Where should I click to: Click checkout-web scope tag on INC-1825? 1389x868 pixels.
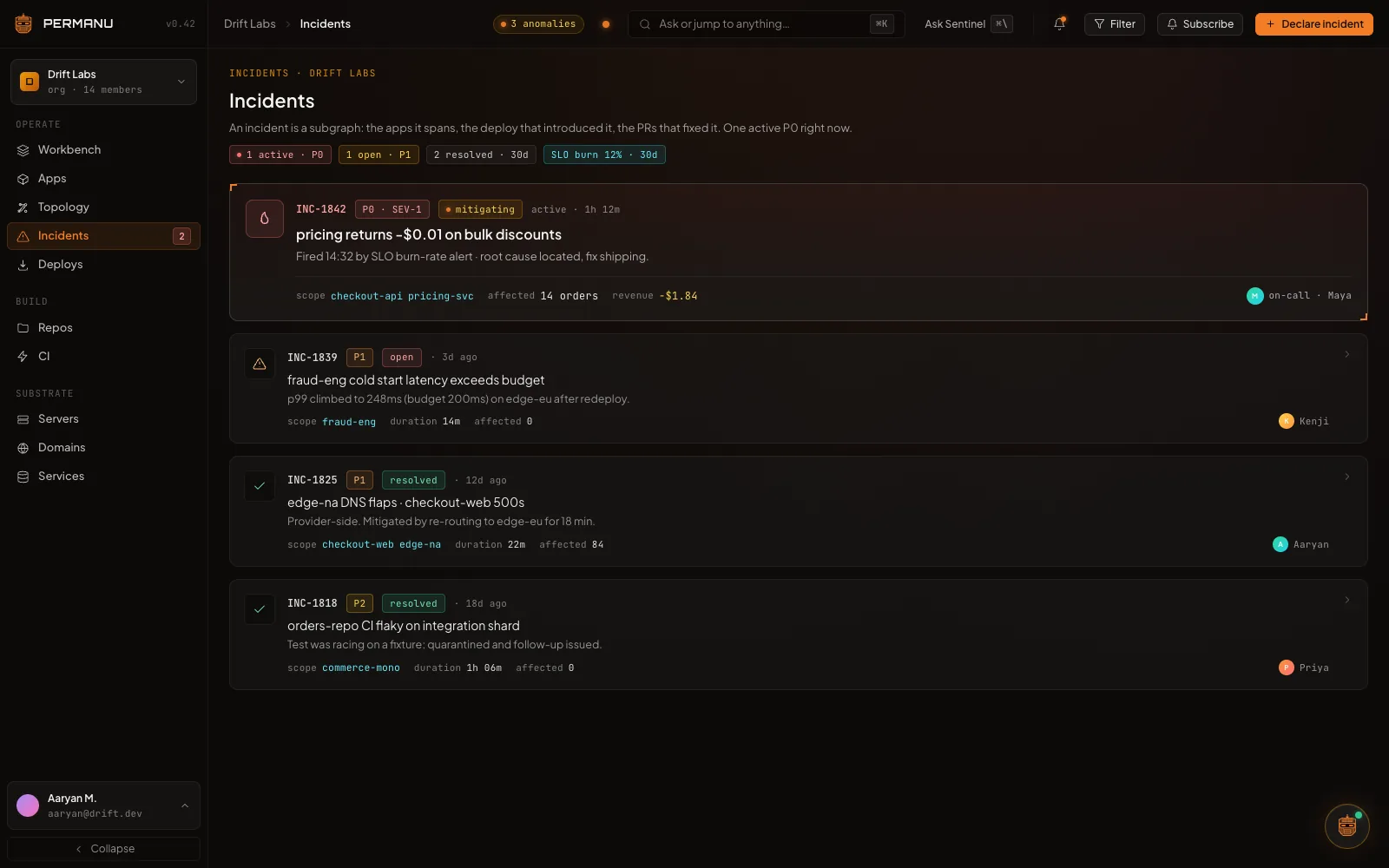point(358,544)
